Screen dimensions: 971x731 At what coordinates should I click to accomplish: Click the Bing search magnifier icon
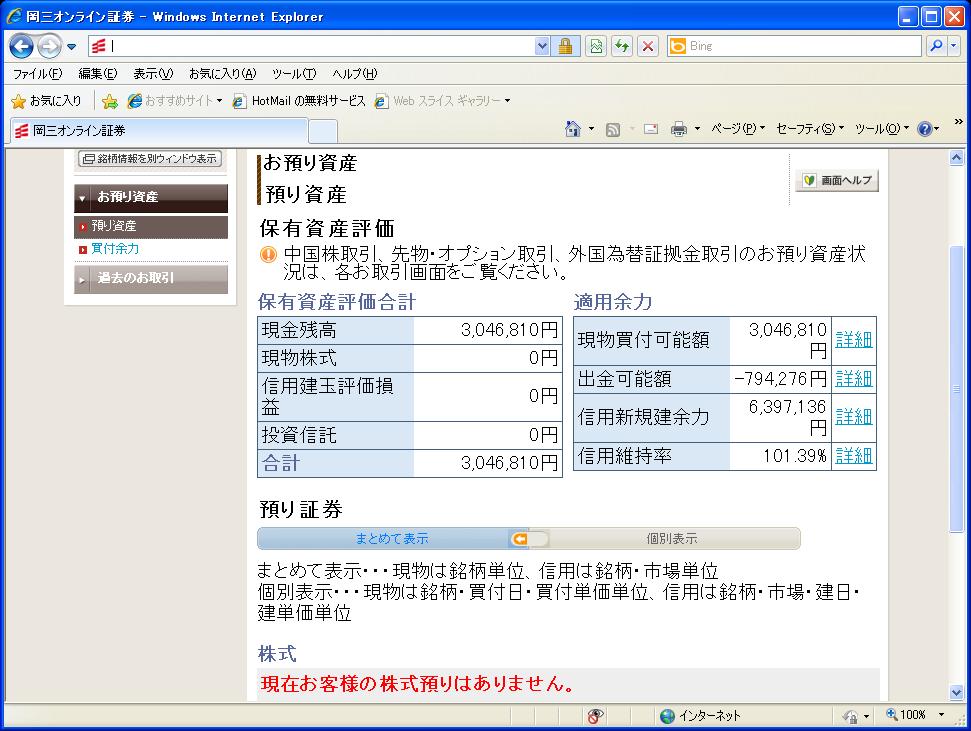936,46
